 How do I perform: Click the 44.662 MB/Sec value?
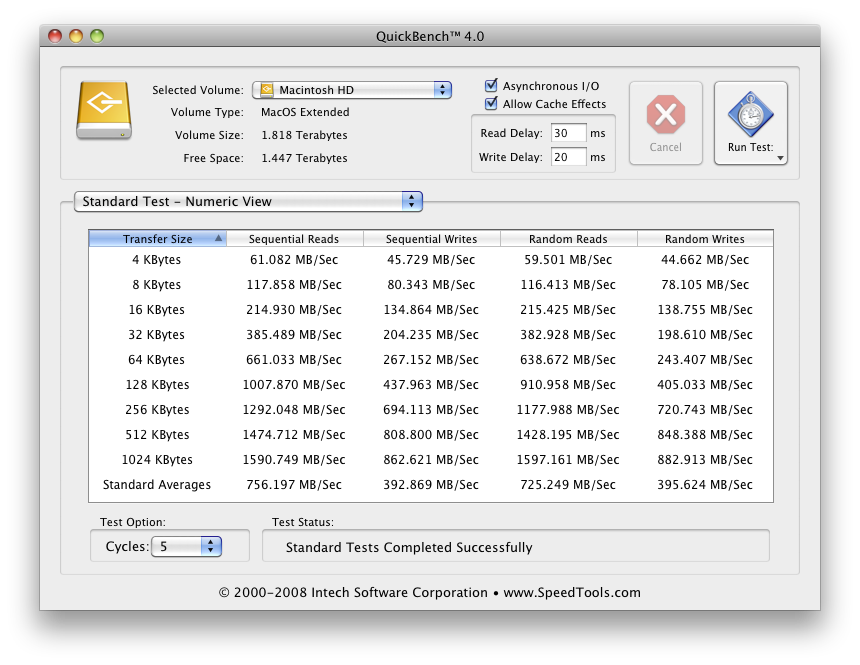pos(705,260)
